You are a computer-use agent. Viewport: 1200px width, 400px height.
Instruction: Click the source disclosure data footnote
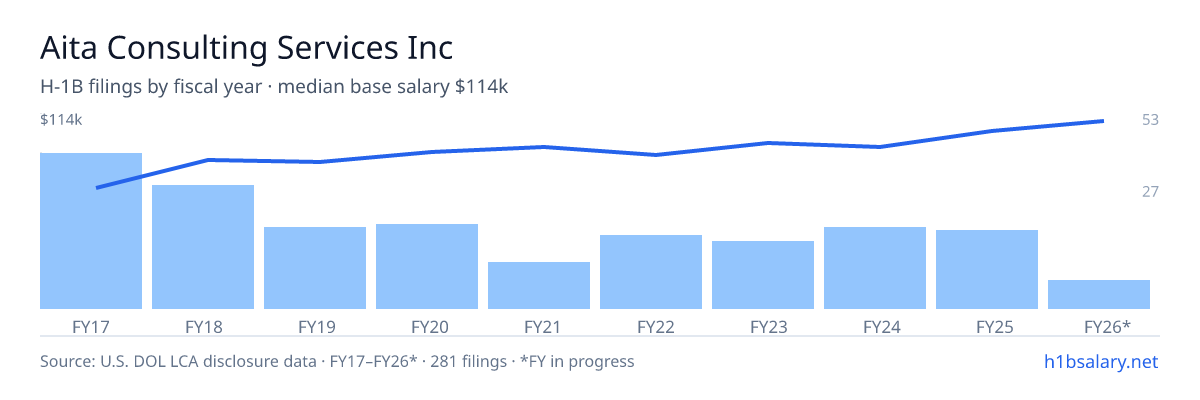337,361
